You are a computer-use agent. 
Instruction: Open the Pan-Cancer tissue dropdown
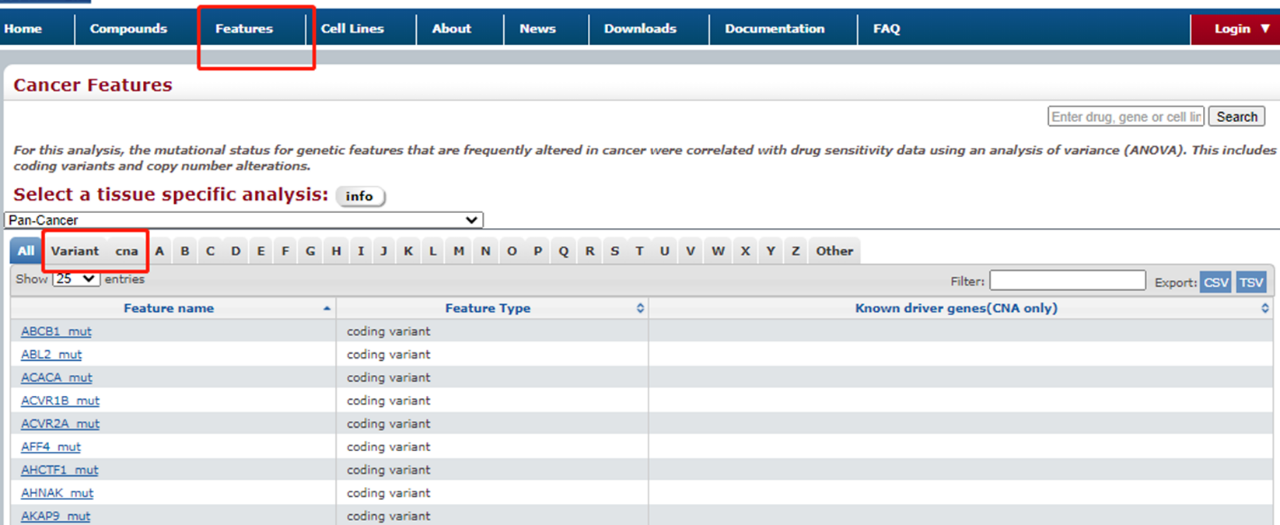click(x=243, y=220)
